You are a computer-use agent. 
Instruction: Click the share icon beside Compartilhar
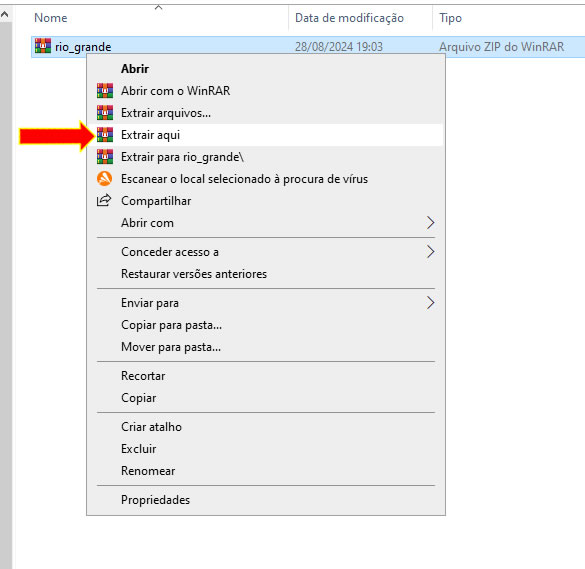(104, 200)
